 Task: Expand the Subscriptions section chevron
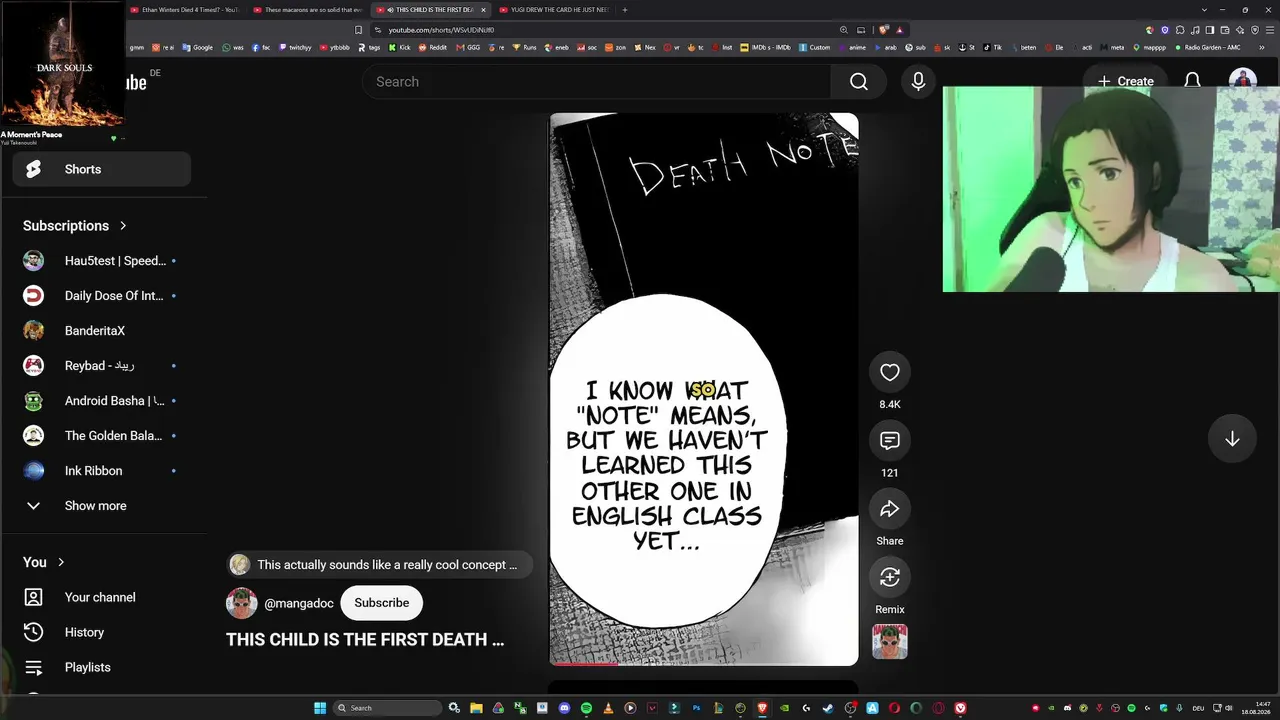pos(123,226)
